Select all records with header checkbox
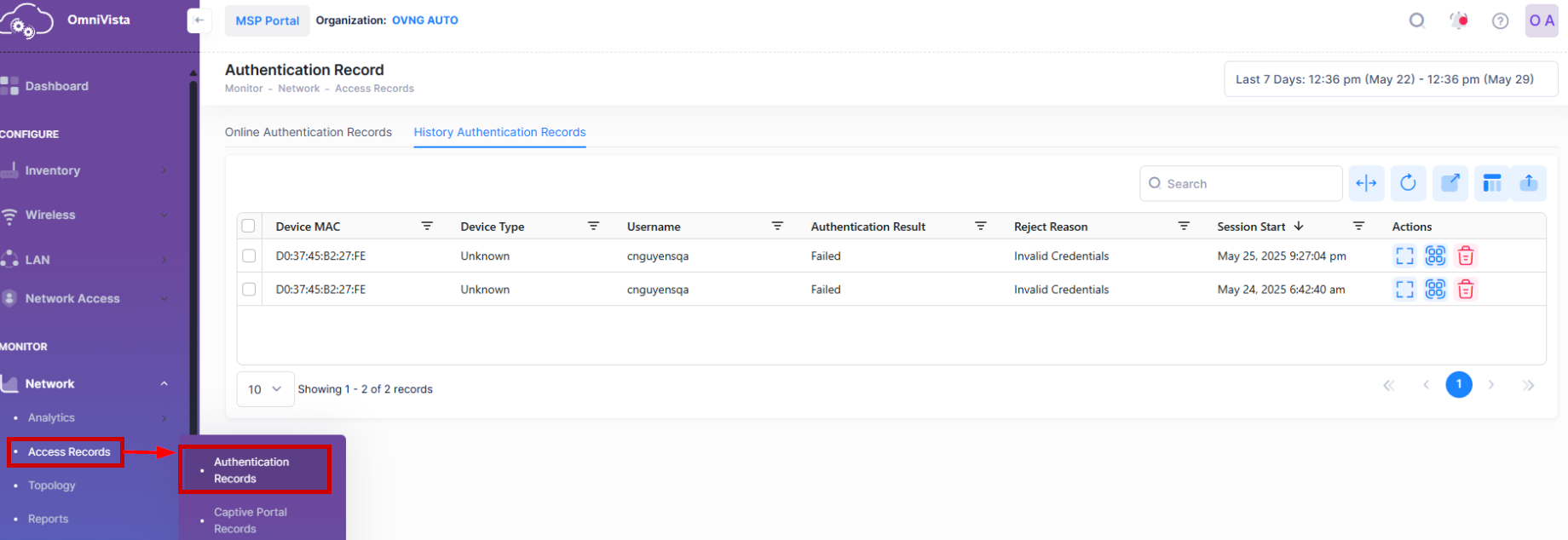The height and width of the screenshot is (540, 1568). click(248, 226)
